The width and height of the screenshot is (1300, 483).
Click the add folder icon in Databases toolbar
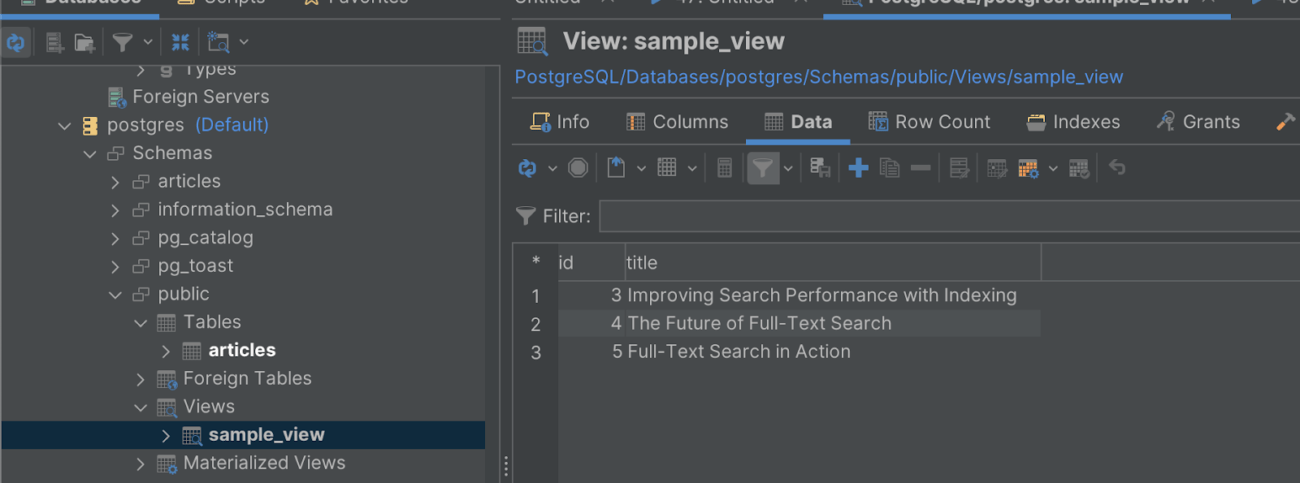85,42
